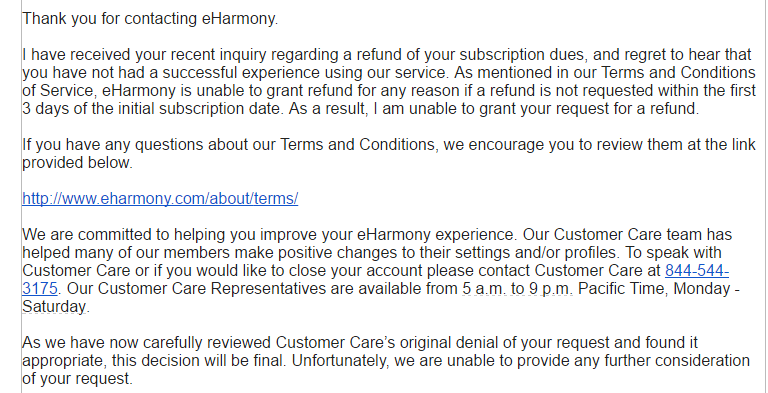The image size is (768, 393).
Task: Click the "provided below." text
Action: point(77,163)
